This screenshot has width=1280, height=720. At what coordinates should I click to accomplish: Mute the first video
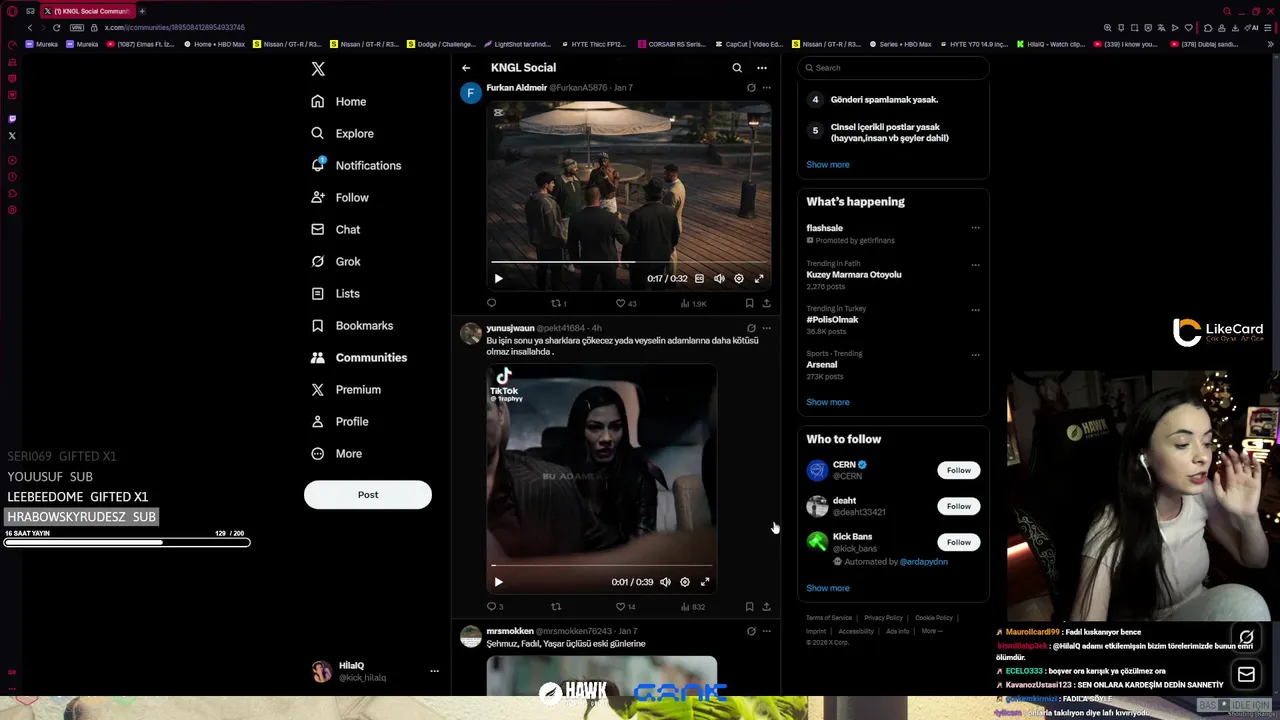click(x=719, y=279)
